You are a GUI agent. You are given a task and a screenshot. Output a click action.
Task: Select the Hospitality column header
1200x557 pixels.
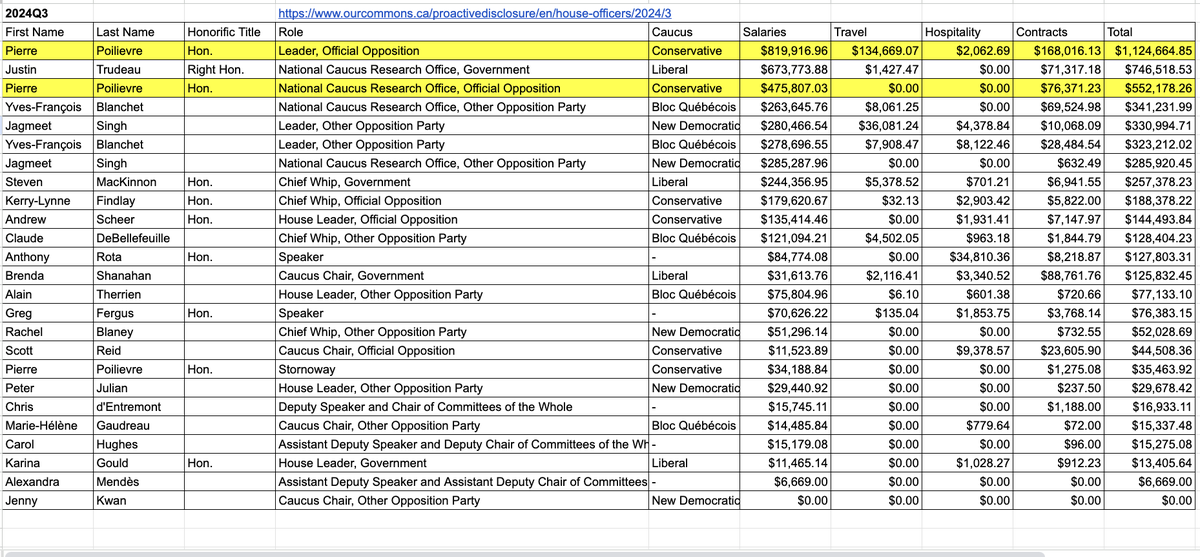pos(967,32)
